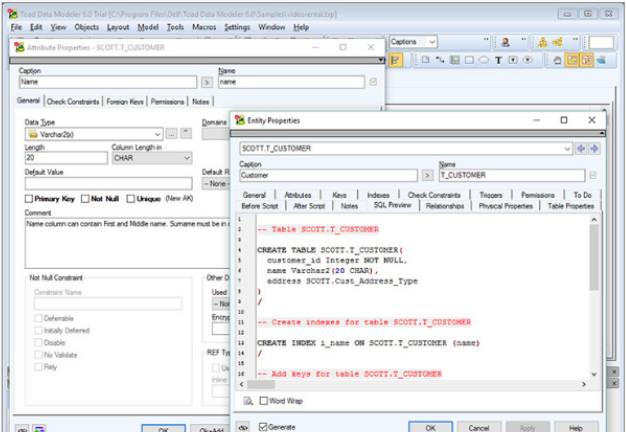Screen dimensions: 626x432
Task: Open the Tools menu
Action: click(x=175, y=28)
